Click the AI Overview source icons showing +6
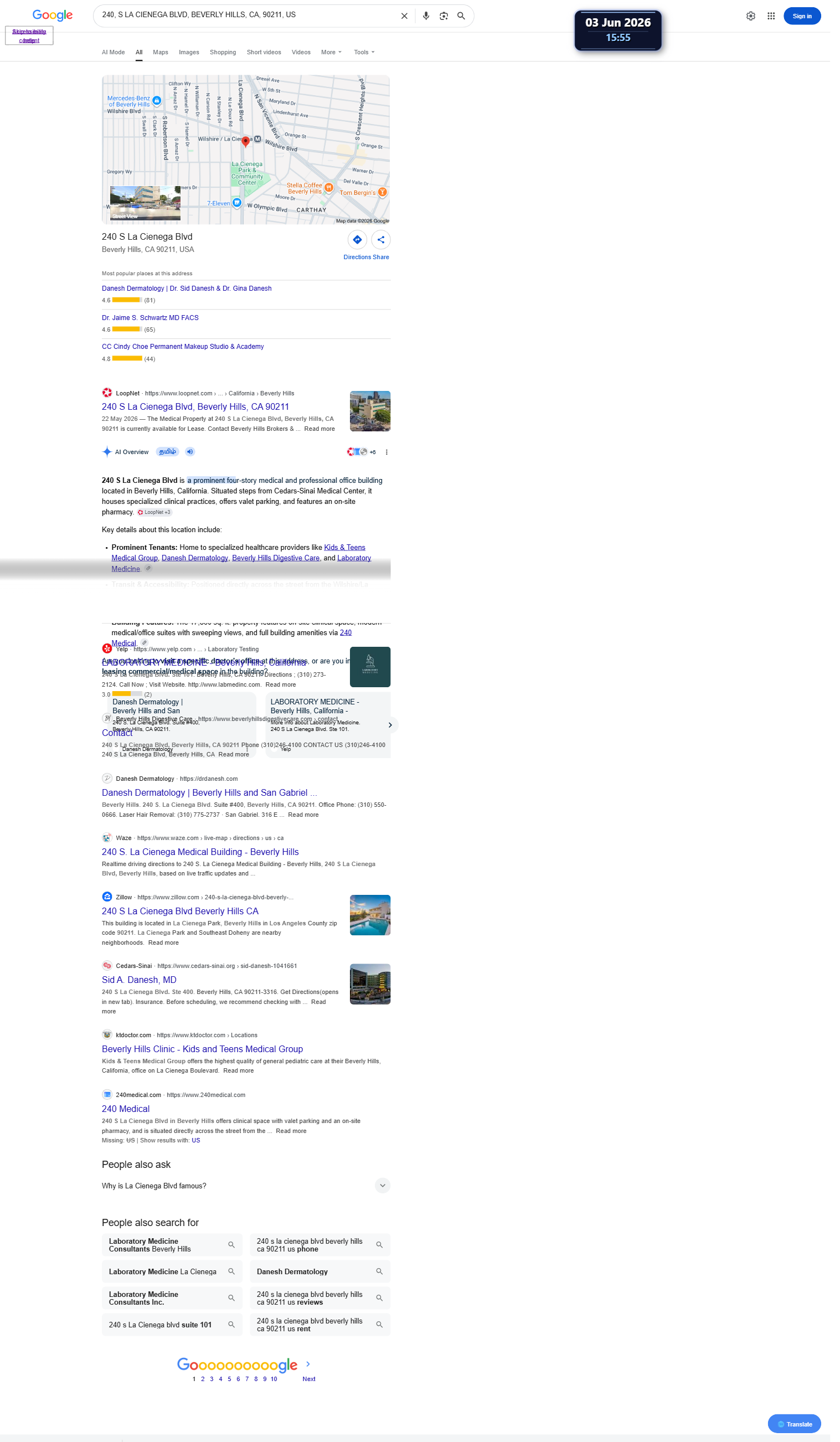840x1442 pixels. pyautogui.click(x=361, y=452)
